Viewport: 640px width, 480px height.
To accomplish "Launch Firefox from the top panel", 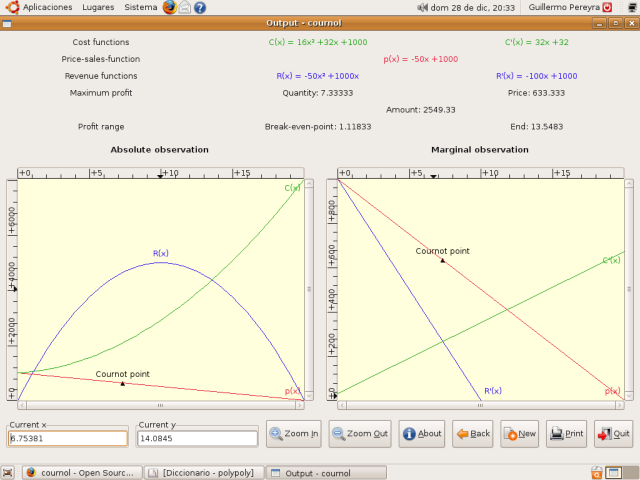I will click(169, 7).
